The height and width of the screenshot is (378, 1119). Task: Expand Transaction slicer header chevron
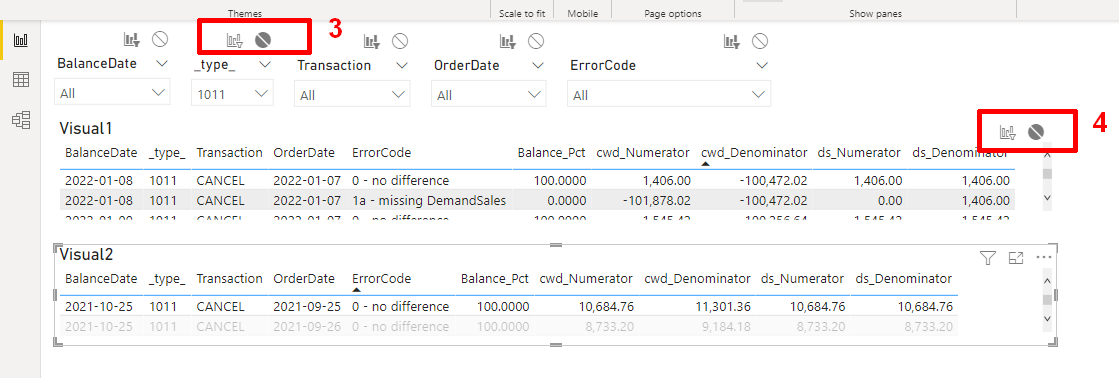(x=402, y=65)
